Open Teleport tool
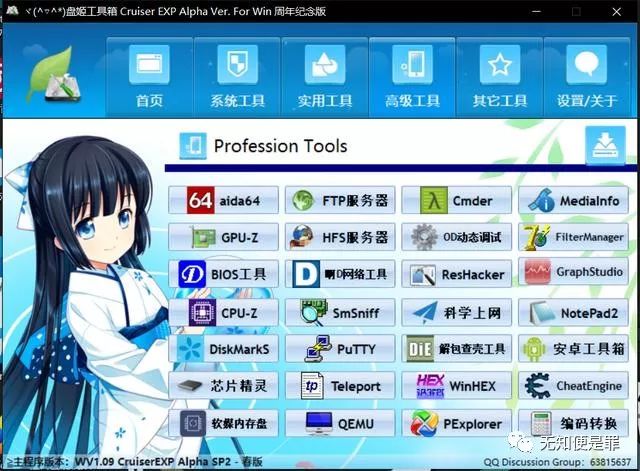This screenshot has width=640, height=471. click(340, 385)
